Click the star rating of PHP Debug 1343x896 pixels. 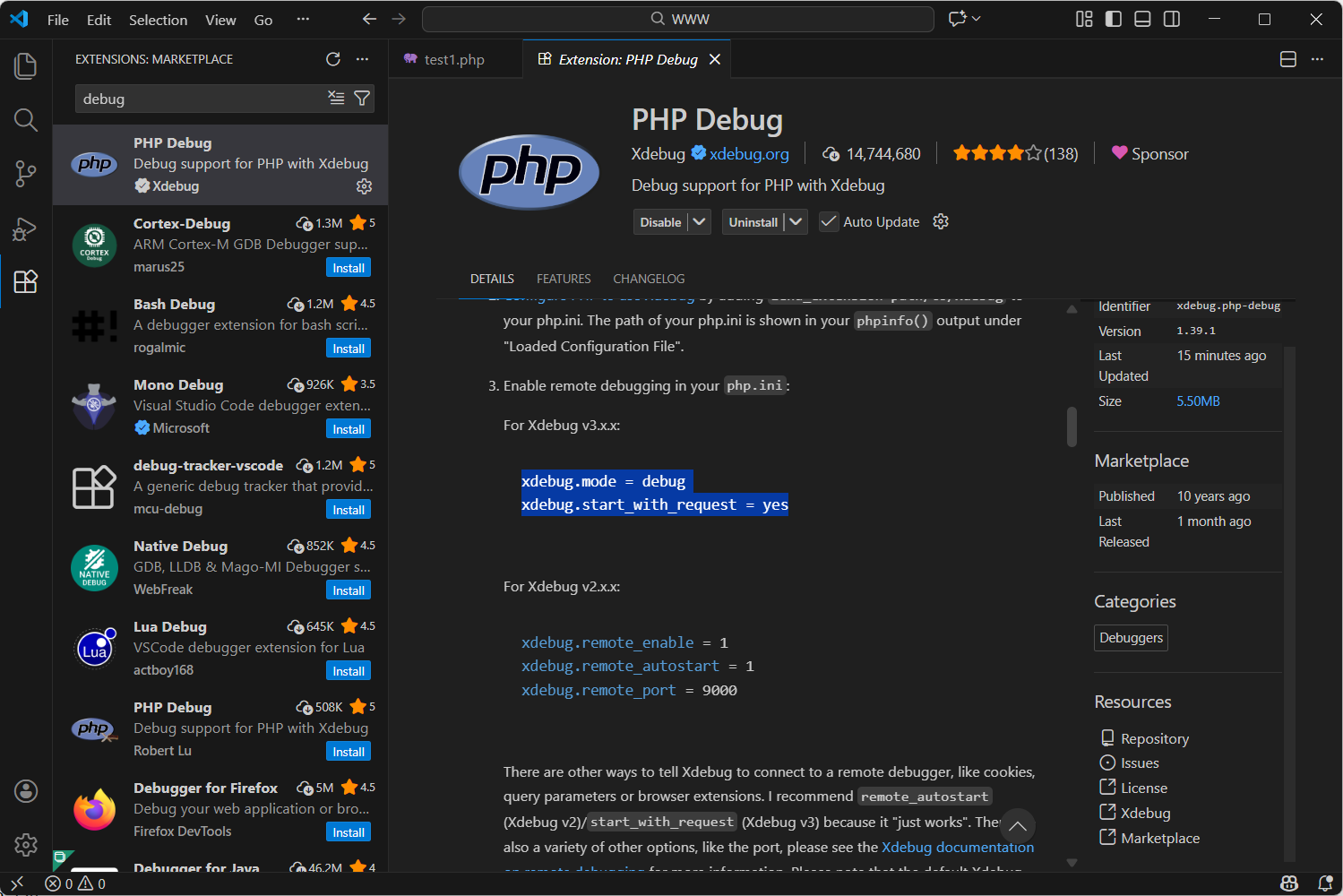point(1015,154)
